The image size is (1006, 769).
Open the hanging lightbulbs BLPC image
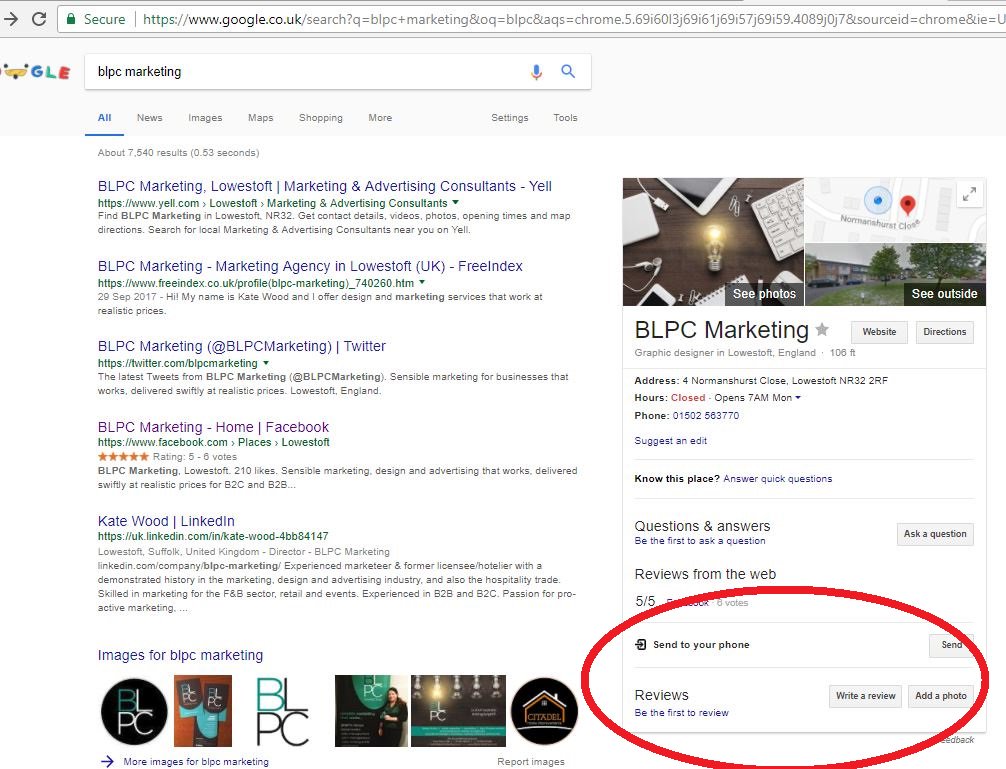pos(458,711)
